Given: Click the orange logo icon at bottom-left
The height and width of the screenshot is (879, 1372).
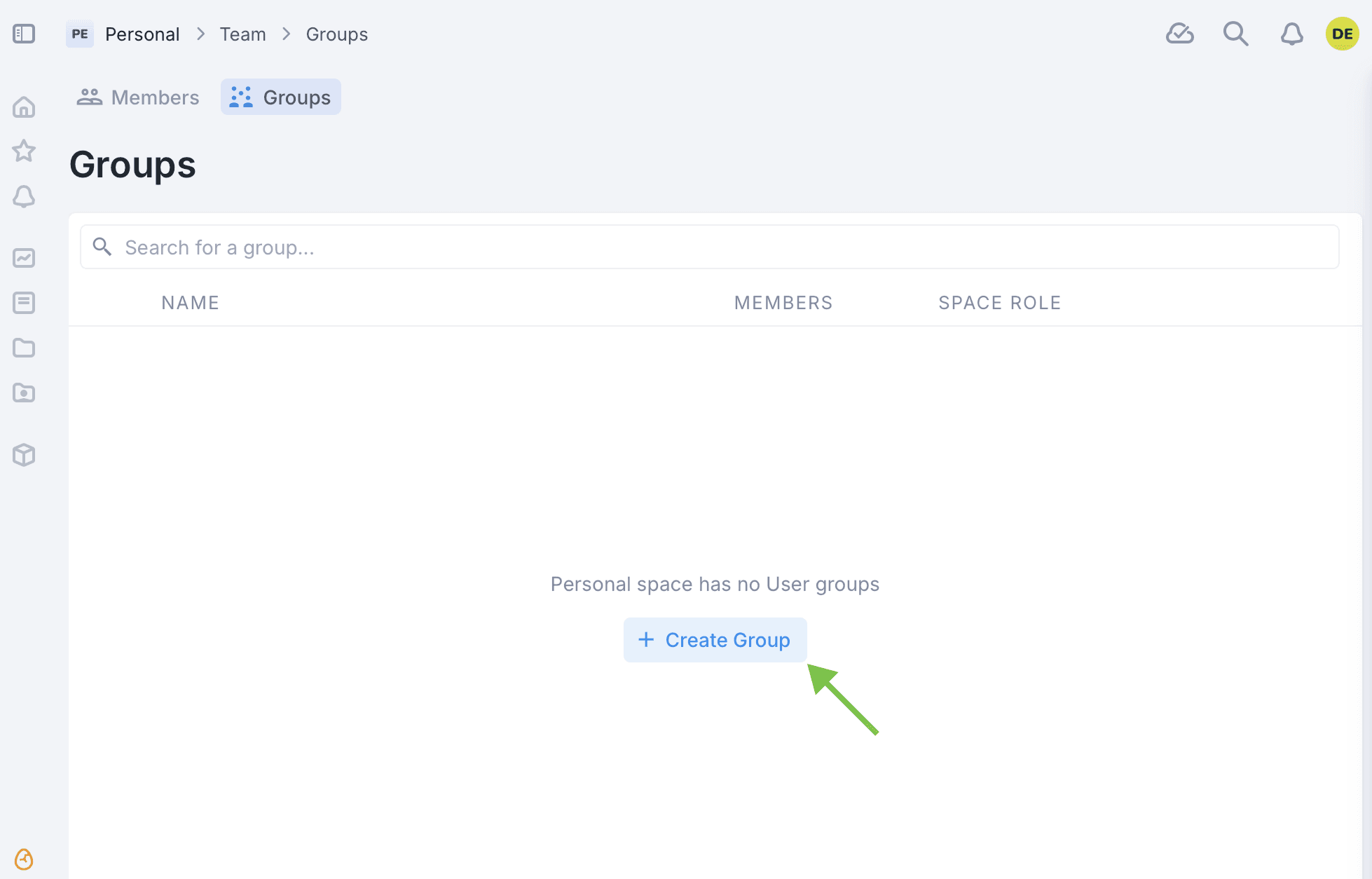Looking at the screenshot, I should click(24, 859).
